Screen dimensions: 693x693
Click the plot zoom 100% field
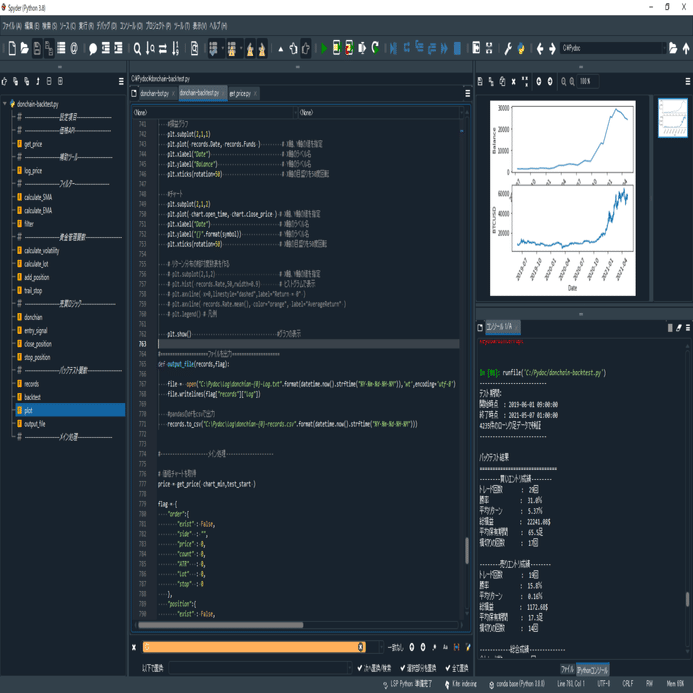(588, 81)
